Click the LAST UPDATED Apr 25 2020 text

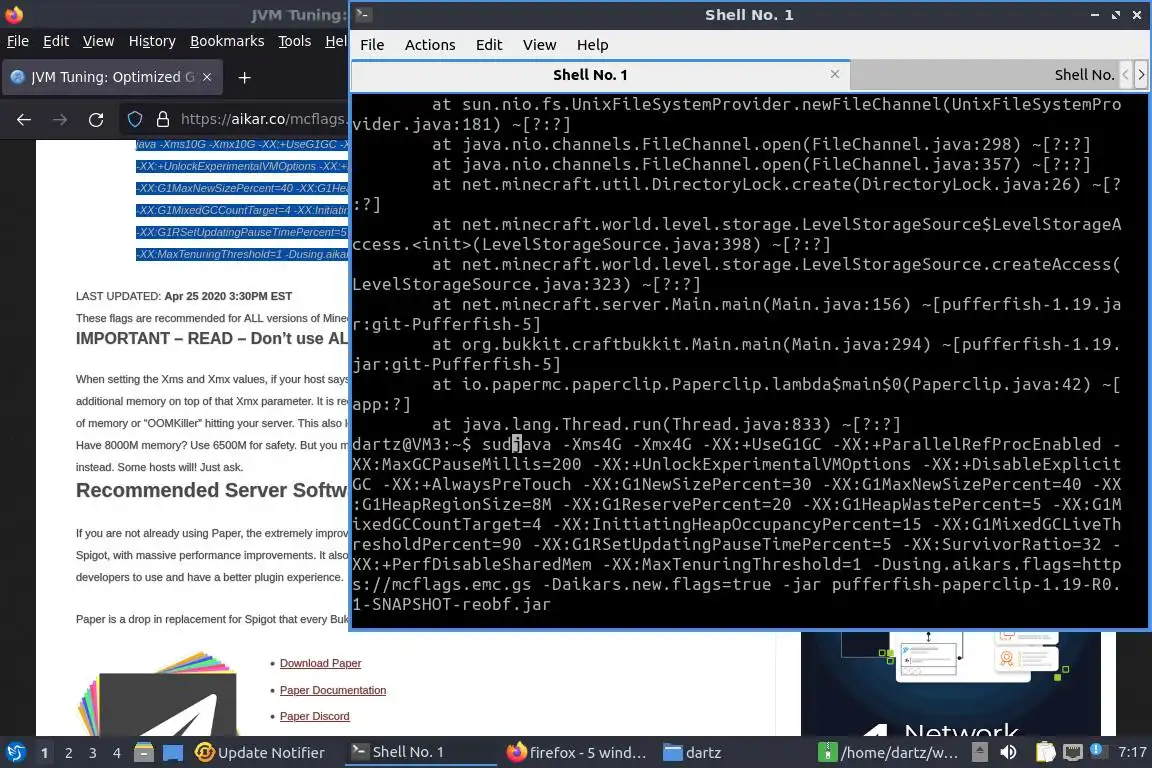coord(184,296)
